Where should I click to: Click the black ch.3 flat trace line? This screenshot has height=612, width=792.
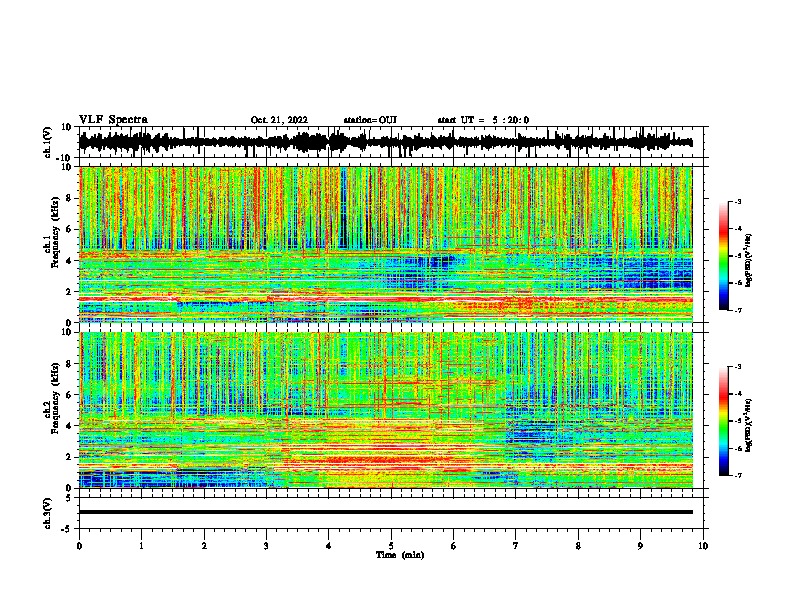(385, 512)
